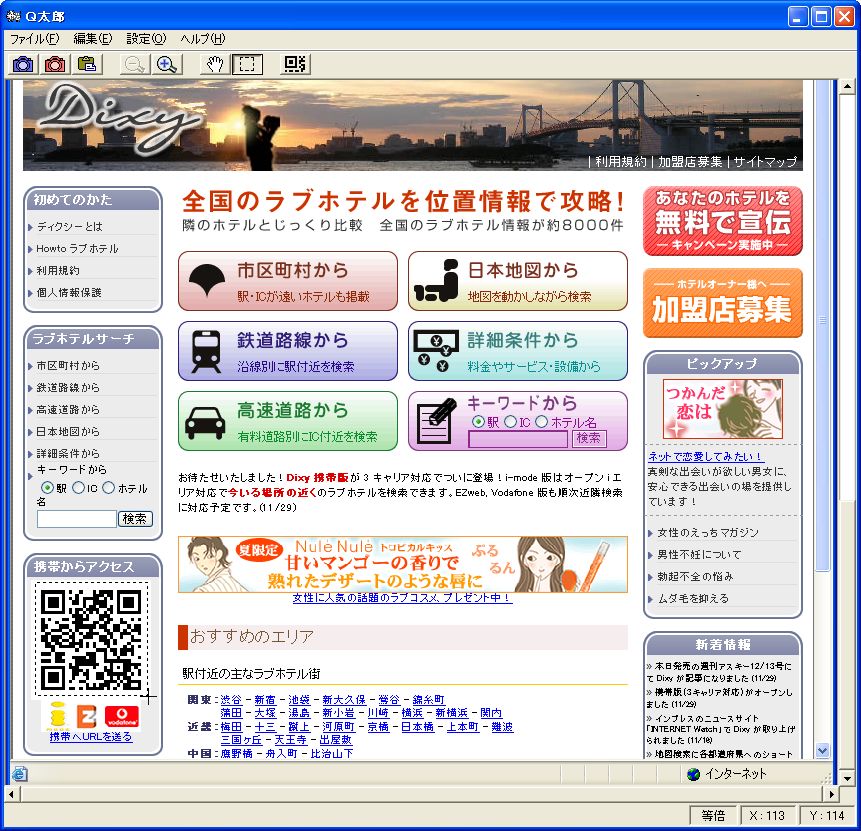Click the horizontal scrollbar left arrow
This screenshot has height=831, width=861.
pyautogui.click(x=12, y=794)
